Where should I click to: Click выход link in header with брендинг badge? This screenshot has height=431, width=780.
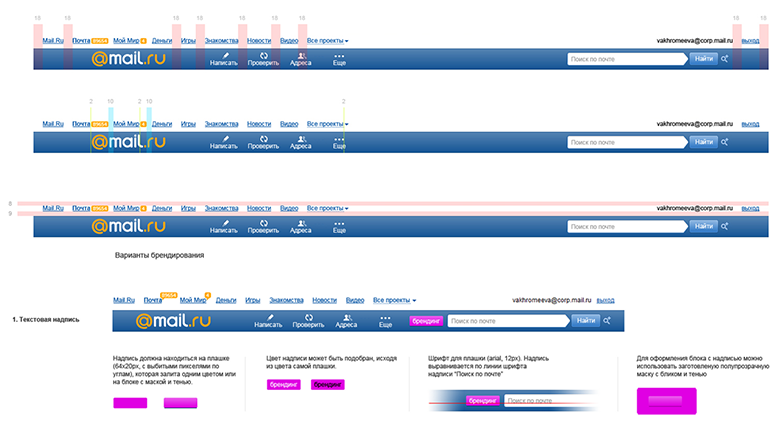(x=605, y=300)
